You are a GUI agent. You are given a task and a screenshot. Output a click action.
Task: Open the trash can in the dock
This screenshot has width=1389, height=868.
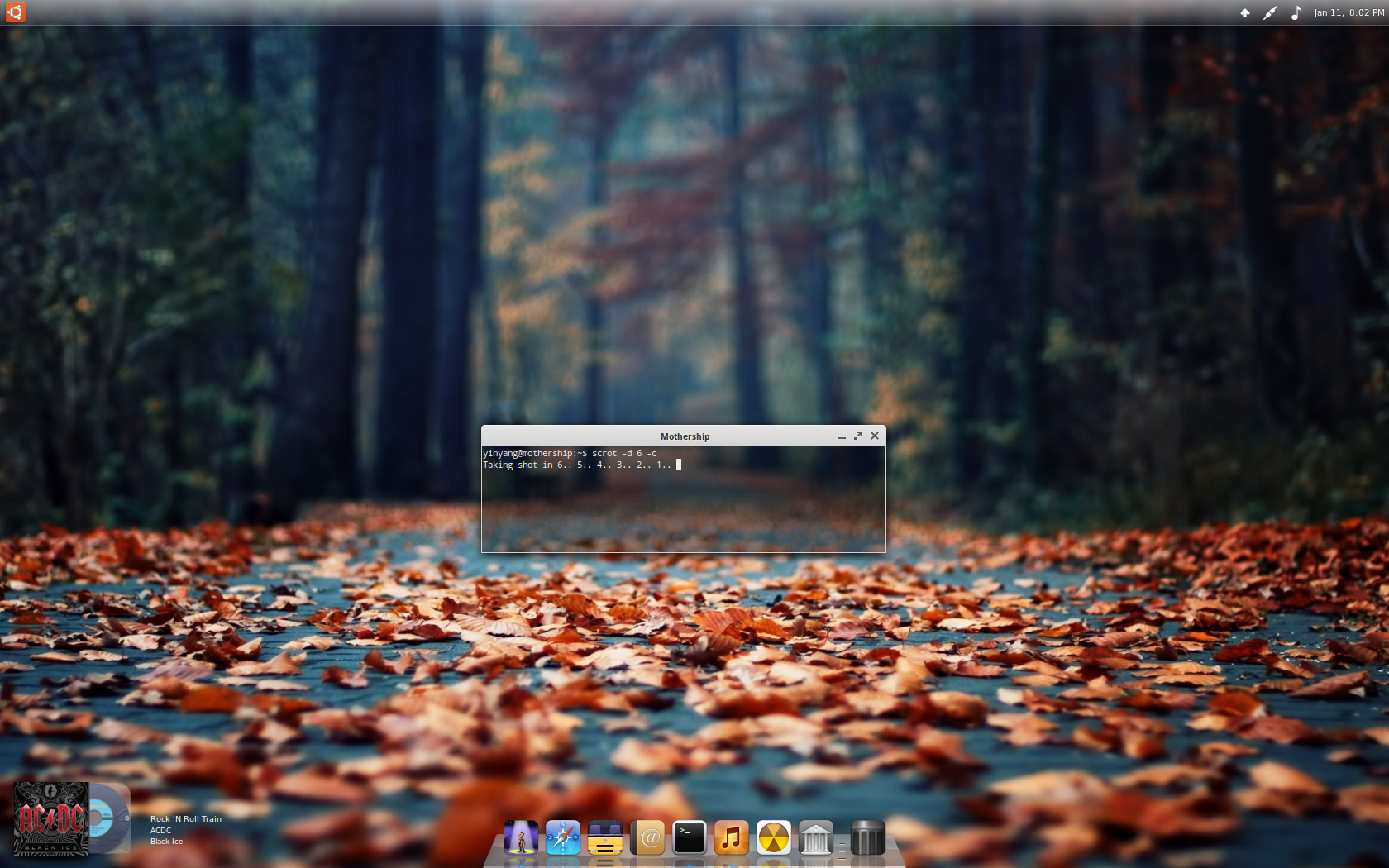tap(868, 837)
